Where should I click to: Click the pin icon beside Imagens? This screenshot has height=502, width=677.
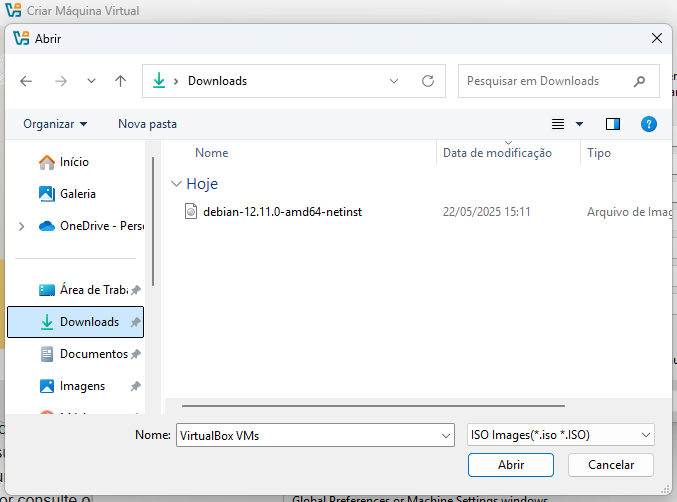pyautogui.click(x=136, y=386)
